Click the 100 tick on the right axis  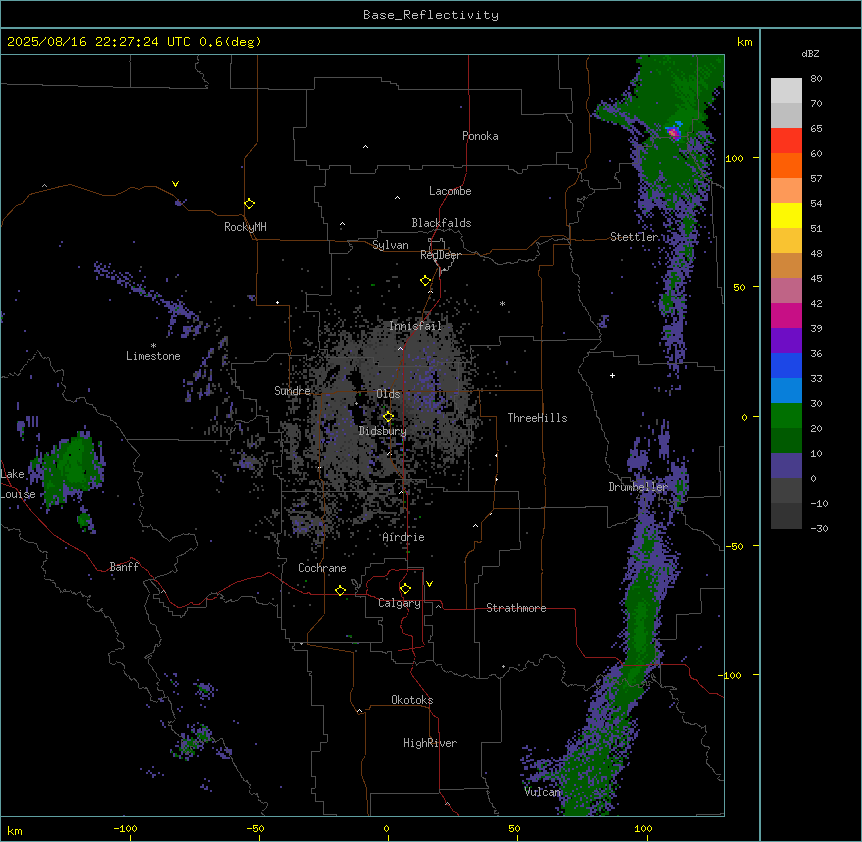[734, 158]
